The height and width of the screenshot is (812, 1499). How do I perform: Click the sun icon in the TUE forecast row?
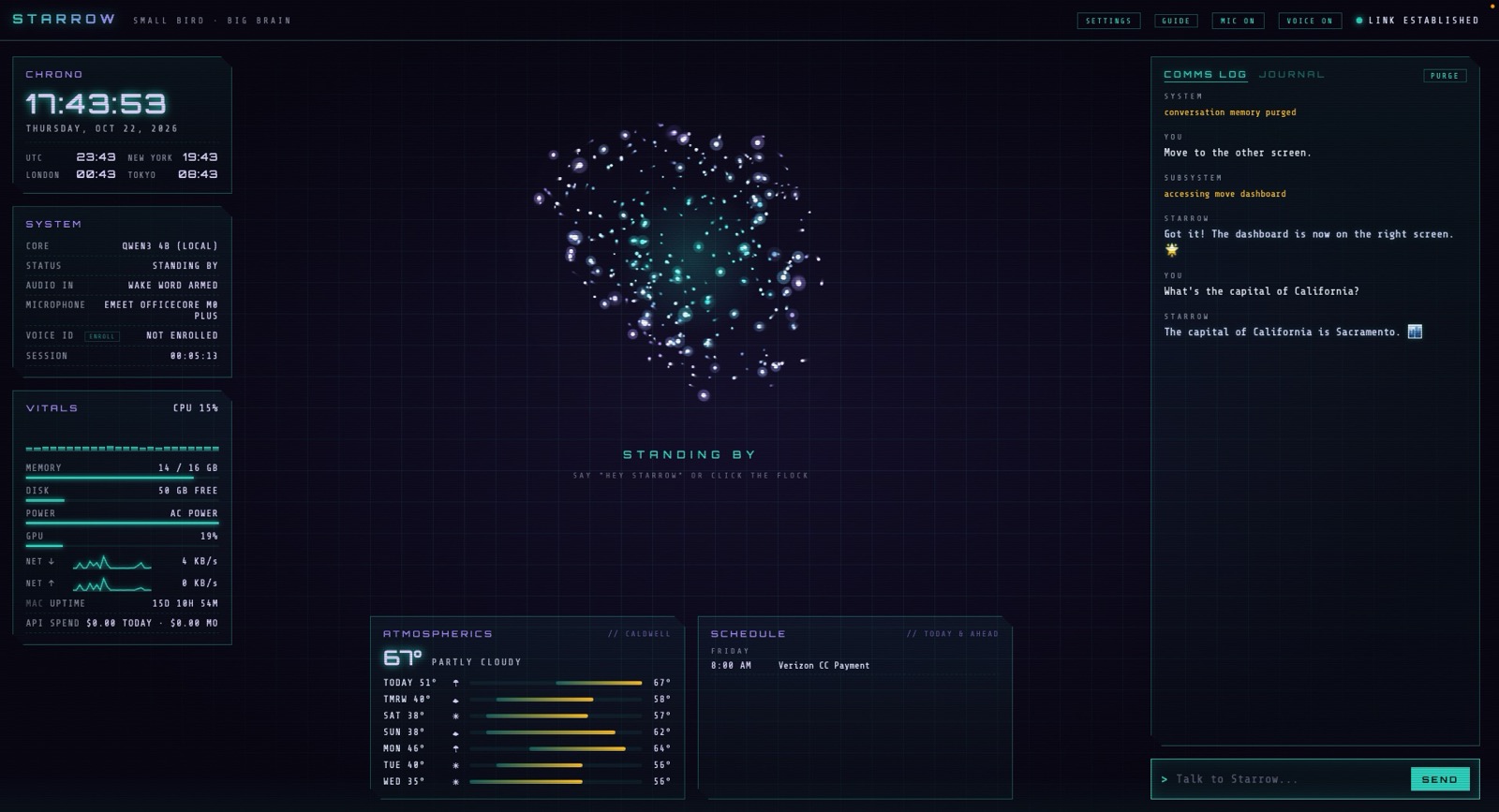pyautogui.click(x=456, y=765)
